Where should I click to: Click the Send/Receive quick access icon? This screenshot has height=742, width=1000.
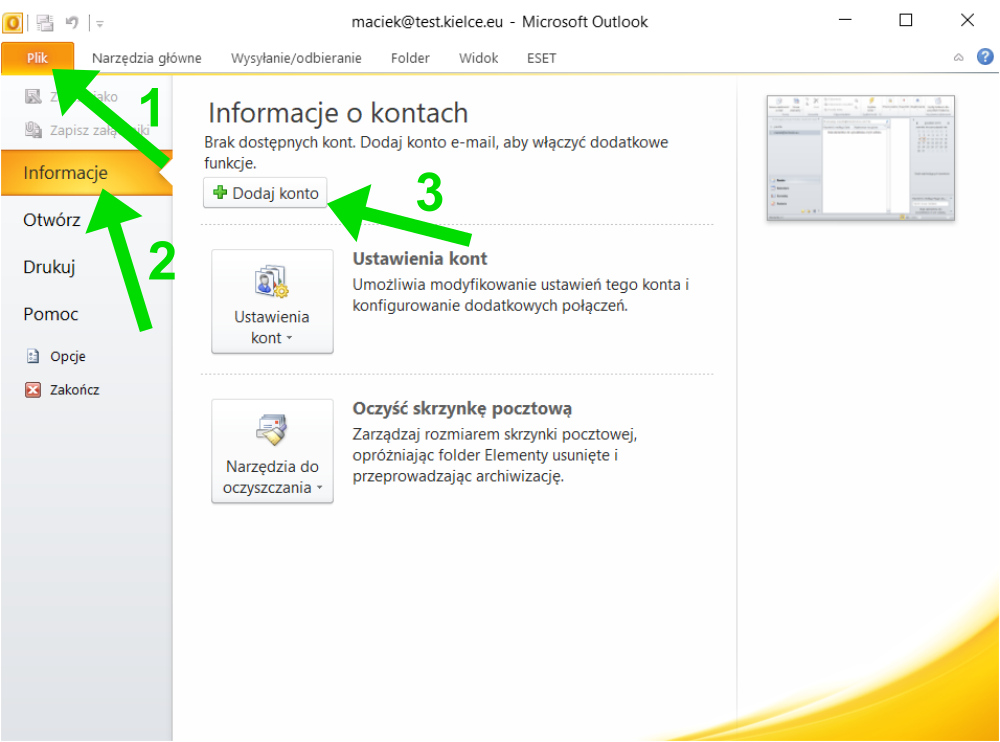point(44,21)
